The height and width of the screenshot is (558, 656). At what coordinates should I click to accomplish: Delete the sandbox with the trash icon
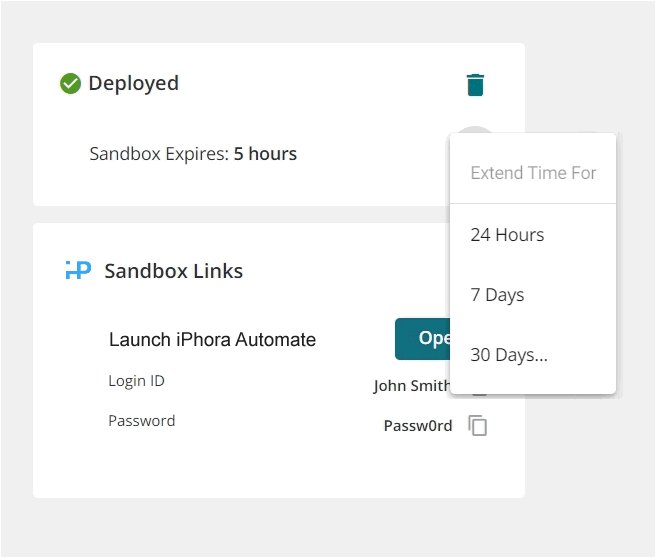[475, 85]
